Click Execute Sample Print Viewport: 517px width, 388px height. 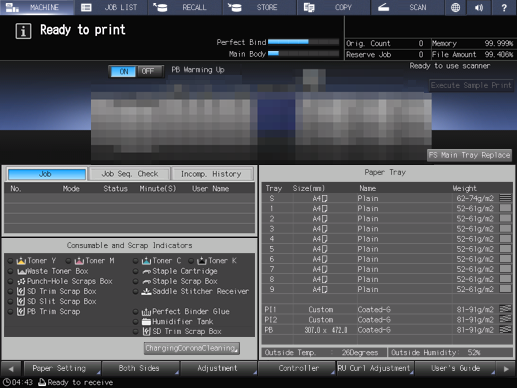tap(471, 85)
